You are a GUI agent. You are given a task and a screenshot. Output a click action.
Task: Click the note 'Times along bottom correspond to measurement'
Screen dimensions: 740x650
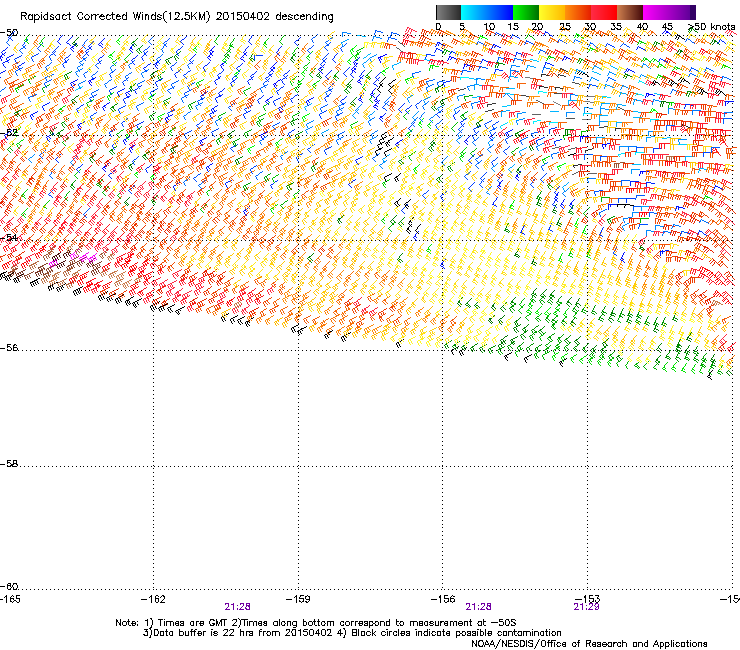355,623
